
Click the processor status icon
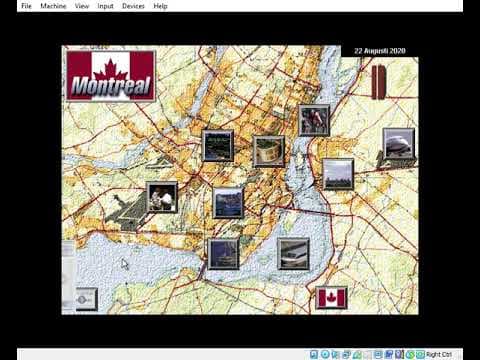399,354
